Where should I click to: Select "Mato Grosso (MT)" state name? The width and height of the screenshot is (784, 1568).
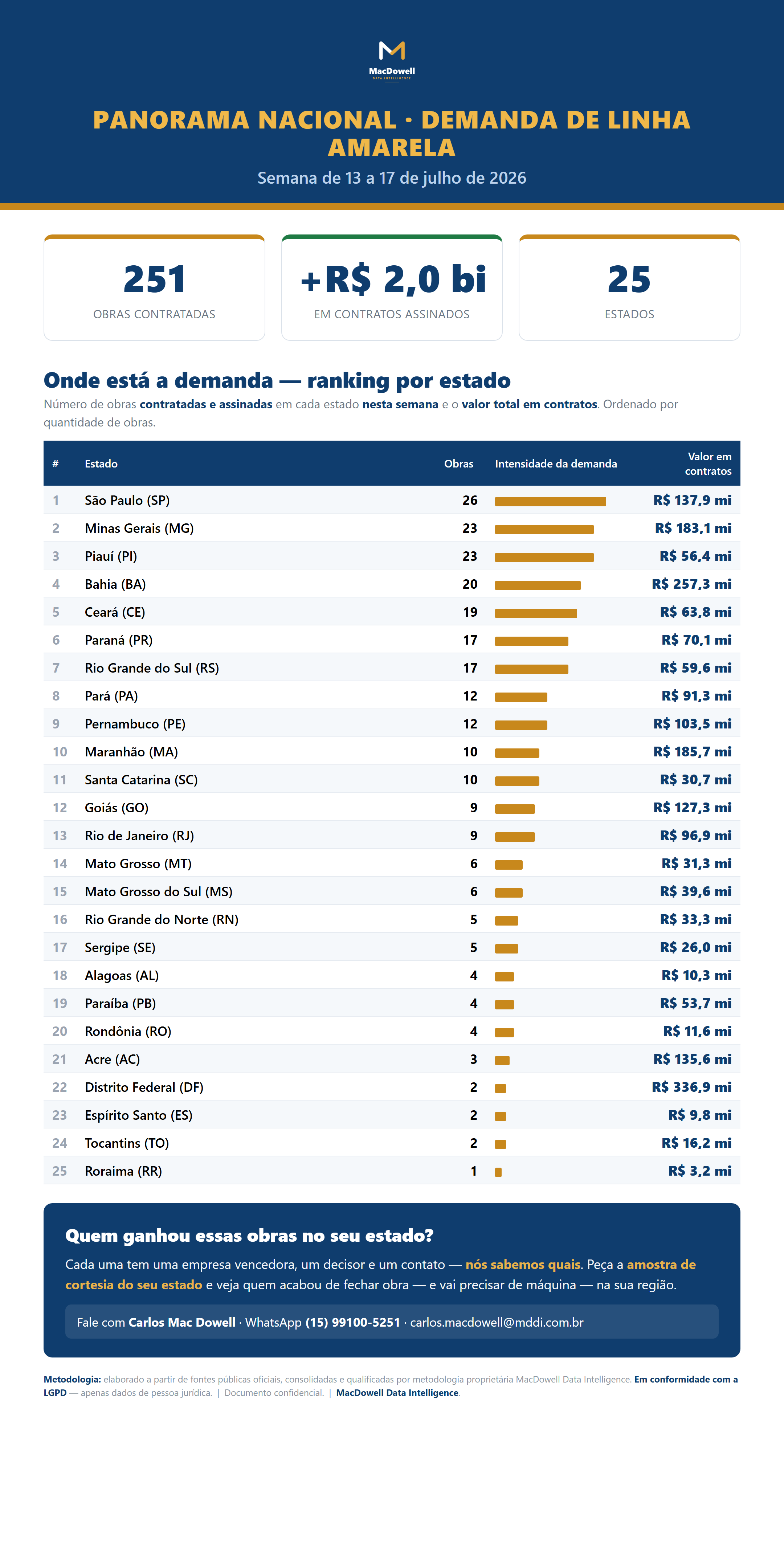pyautogui.click(x=138, y=864)
